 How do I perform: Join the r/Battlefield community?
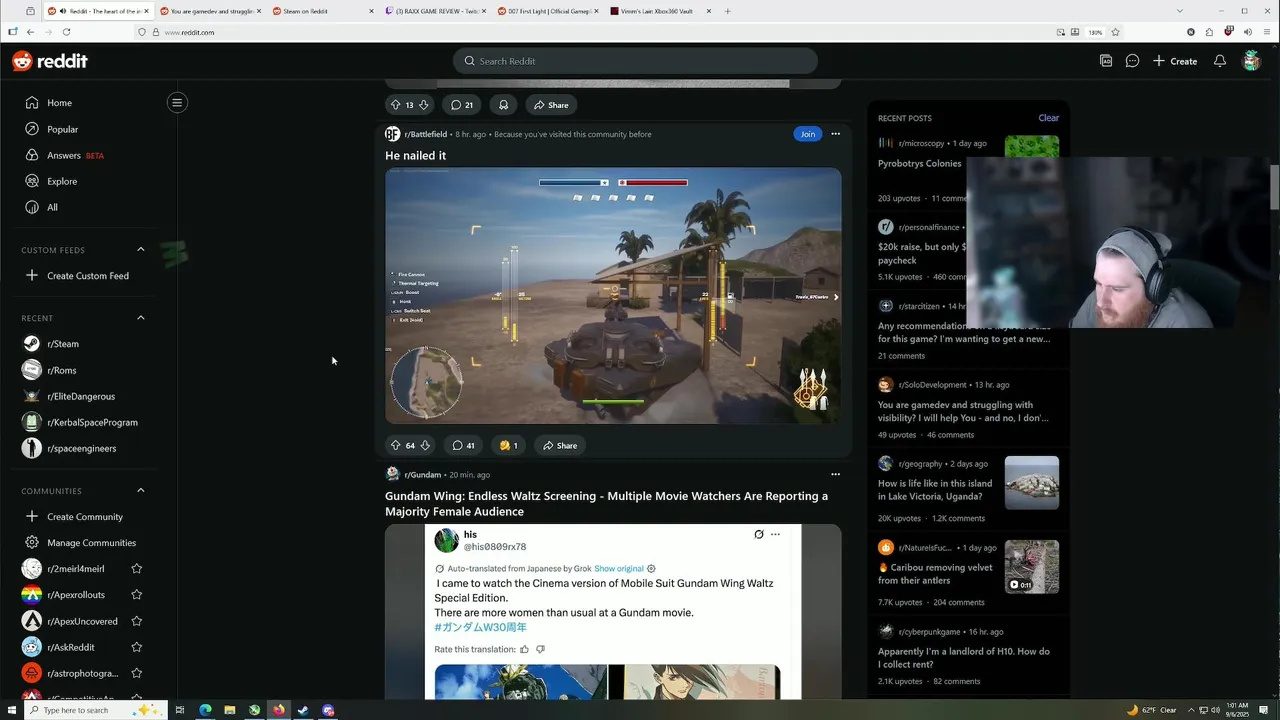807,134
